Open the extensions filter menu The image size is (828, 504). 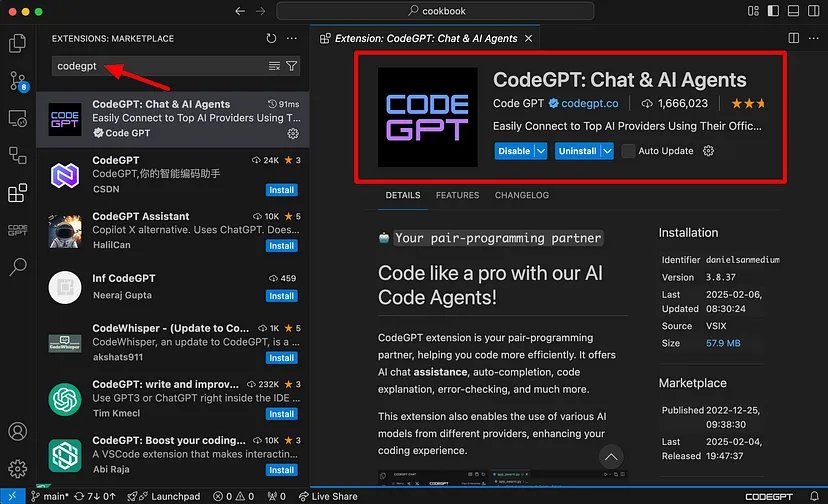tap(291, 66)
